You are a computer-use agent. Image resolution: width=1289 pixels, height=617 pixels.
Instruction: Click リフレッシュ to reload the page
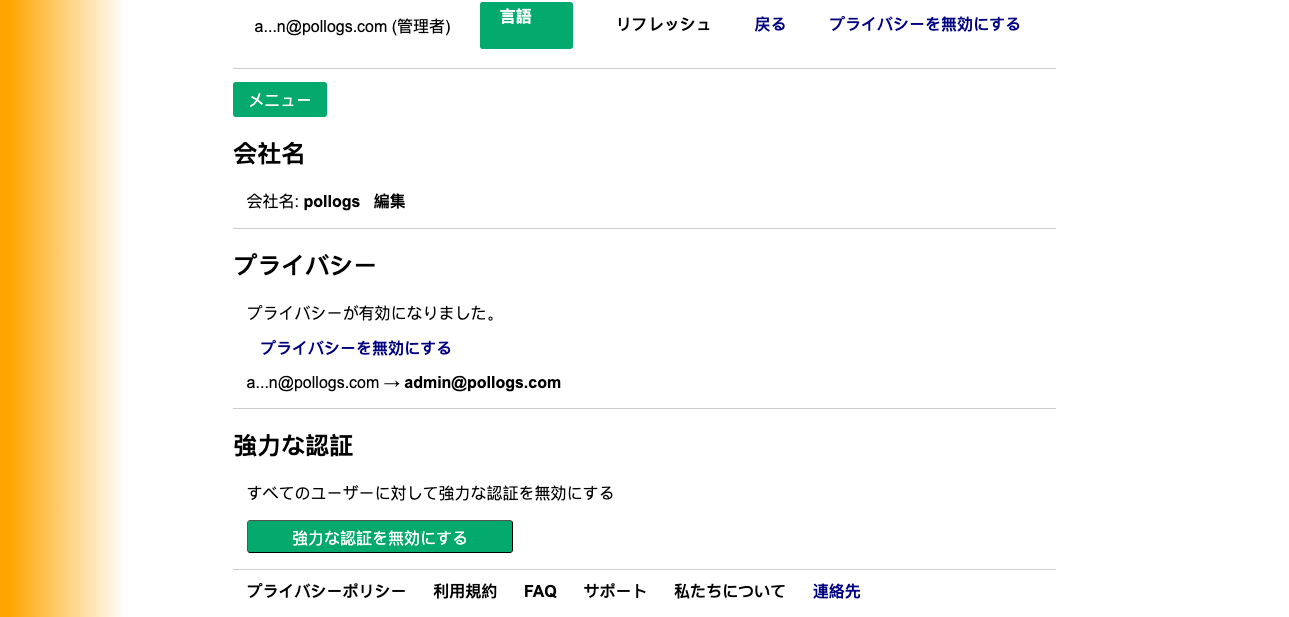tap(663, 24)
